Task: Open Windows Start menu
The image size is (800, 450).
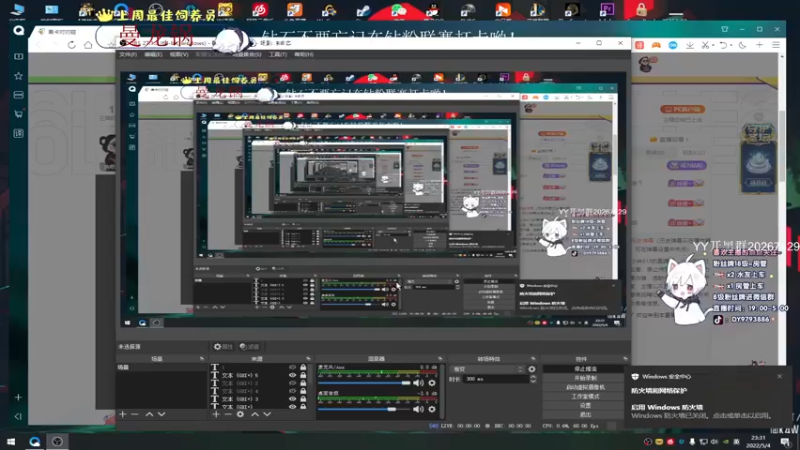Action: click(x=11, y=441)
